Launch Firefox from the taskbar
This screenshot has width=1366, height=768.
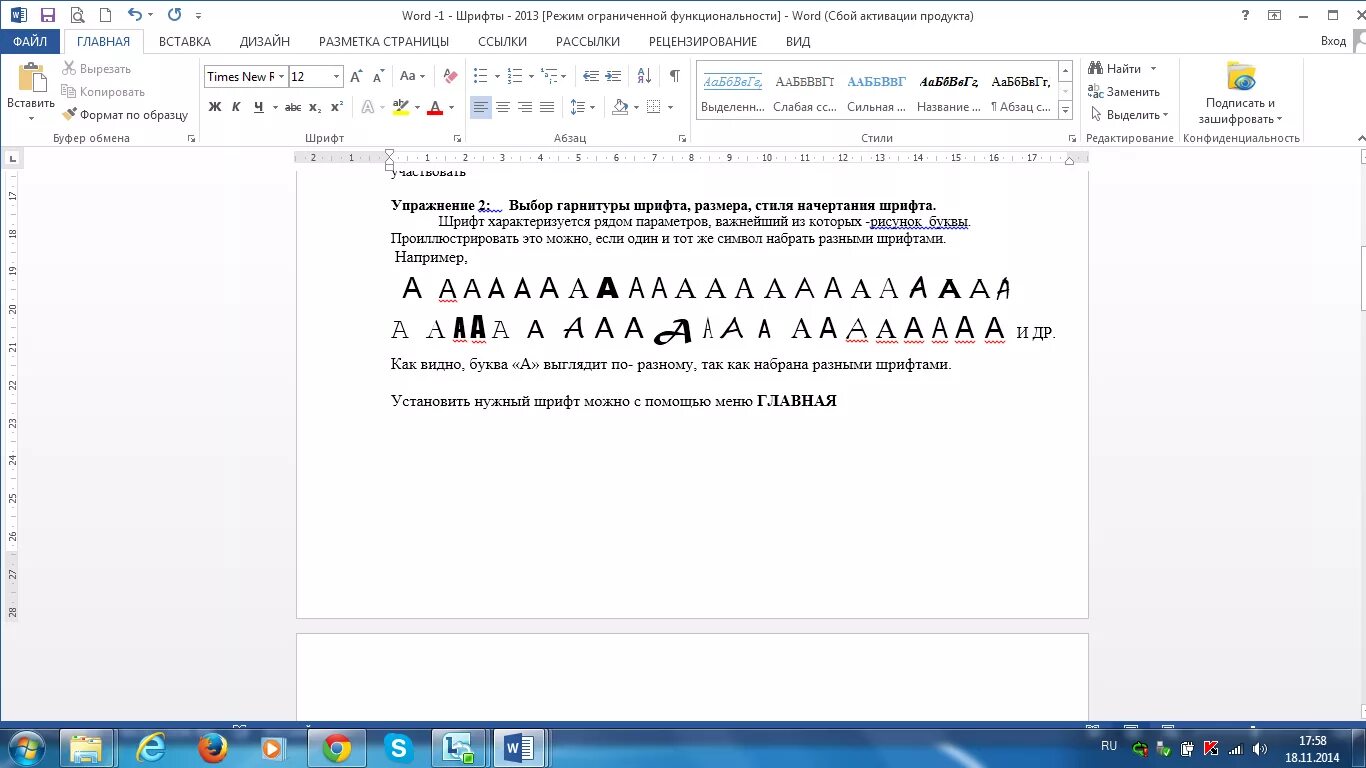(212, 748)
